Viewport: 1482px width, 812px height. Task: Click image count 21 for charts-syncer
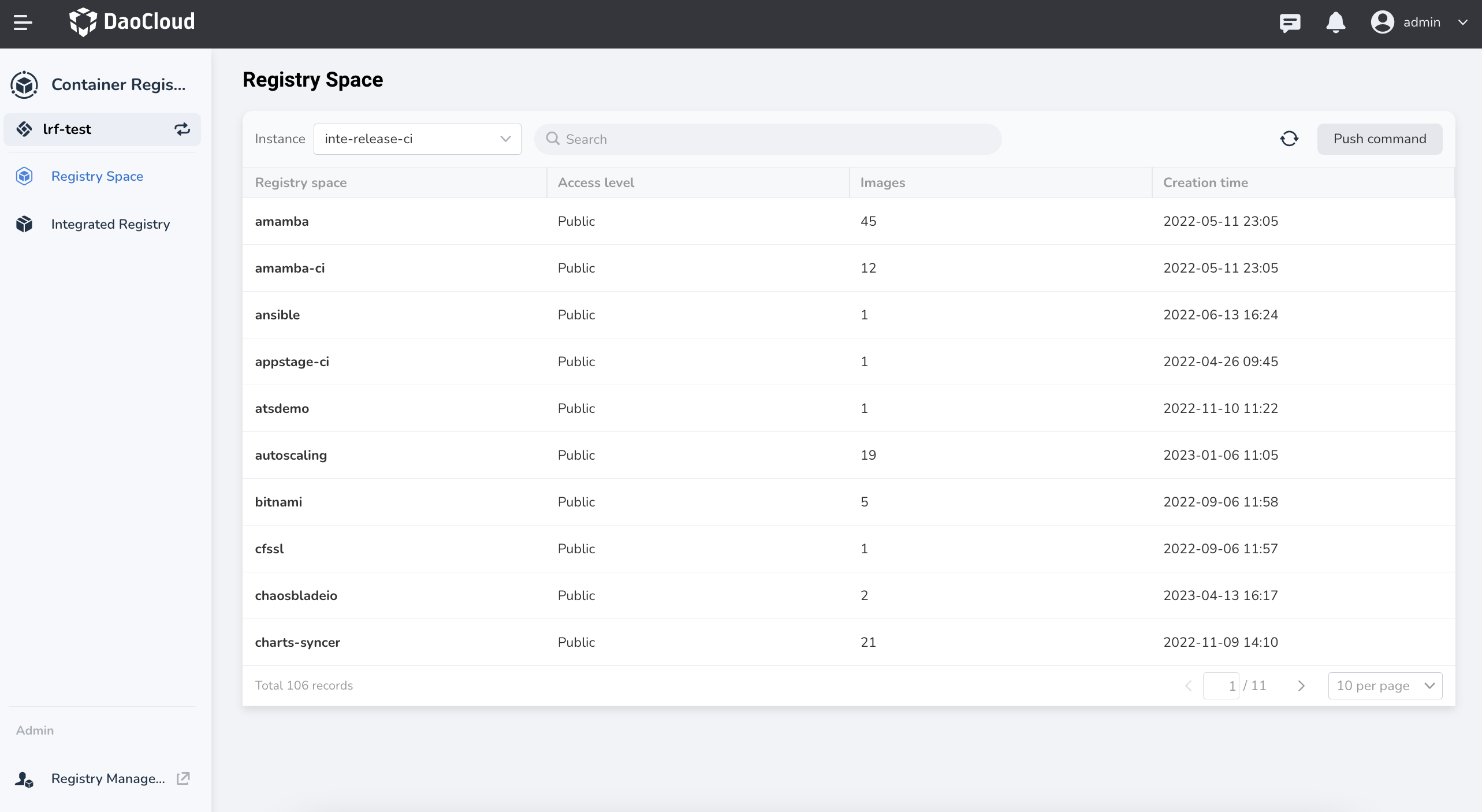868,642
